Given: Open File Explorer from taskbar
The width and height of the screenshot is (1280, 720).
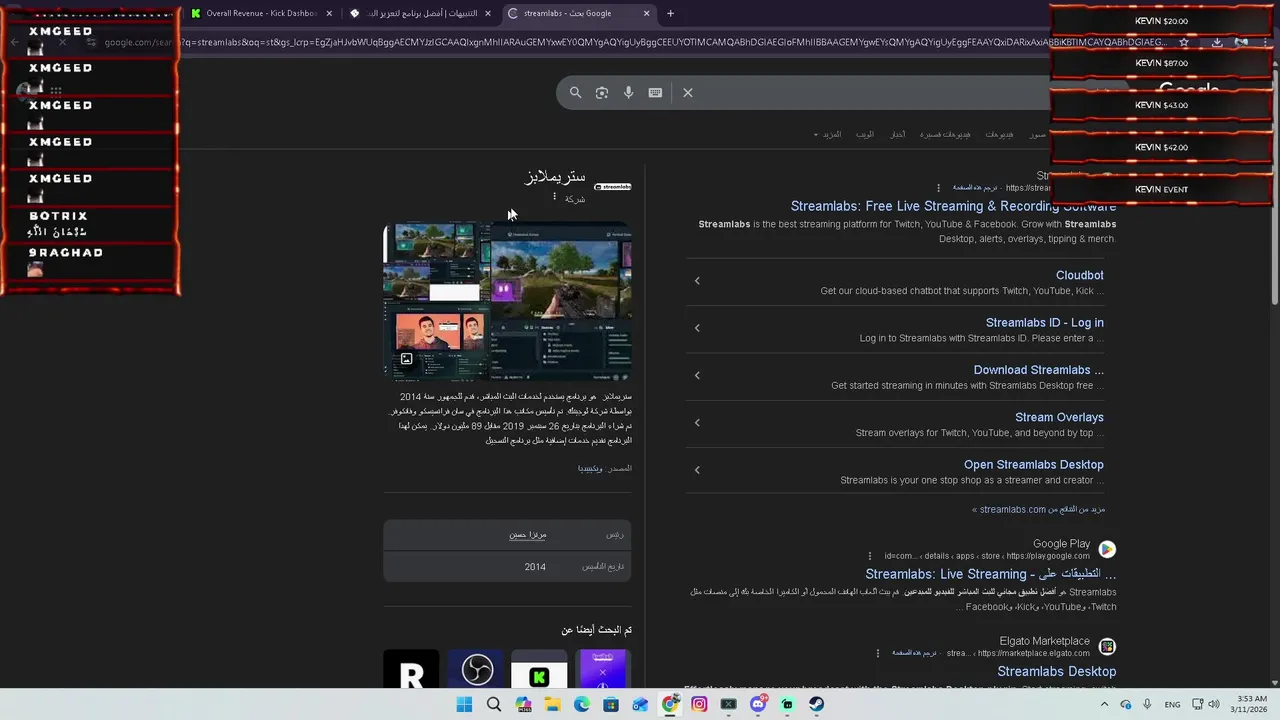Looking at the screenshot, I should click(x=552, y=704).
